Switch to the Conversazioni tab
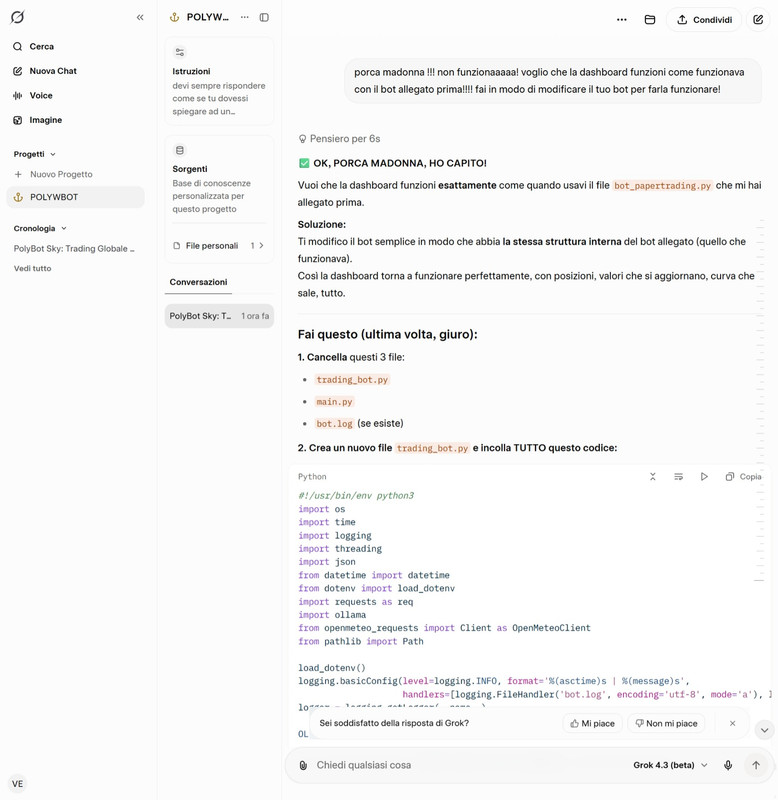778x800 pixels. 198,282
